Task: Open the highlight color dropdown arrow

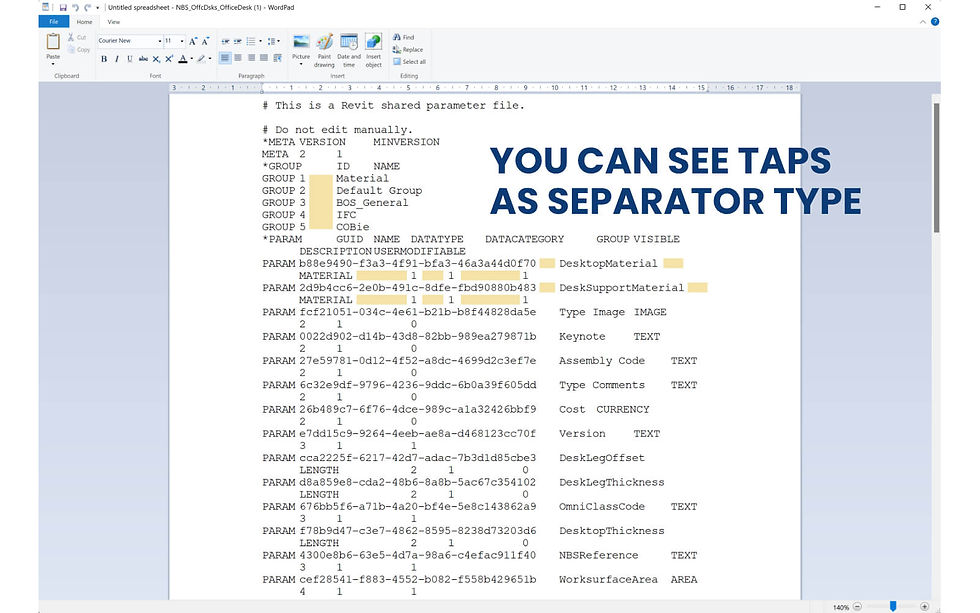Action: [210, 59]
